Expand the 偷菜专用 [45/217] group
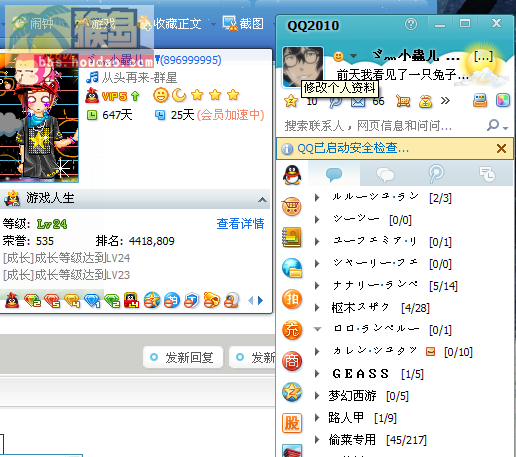Viewport: 516px width, 457px height. tap(317, 440)
